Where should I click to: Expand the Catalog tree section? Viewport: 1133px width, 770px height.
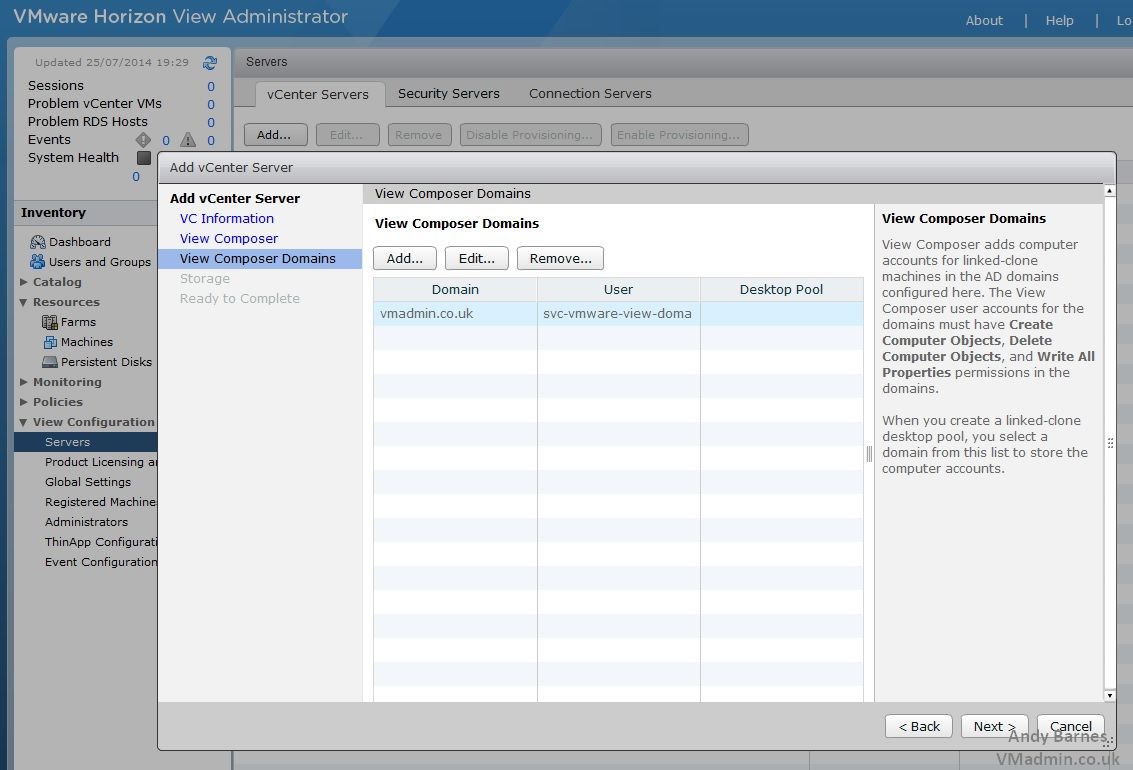tap(24, 282)
